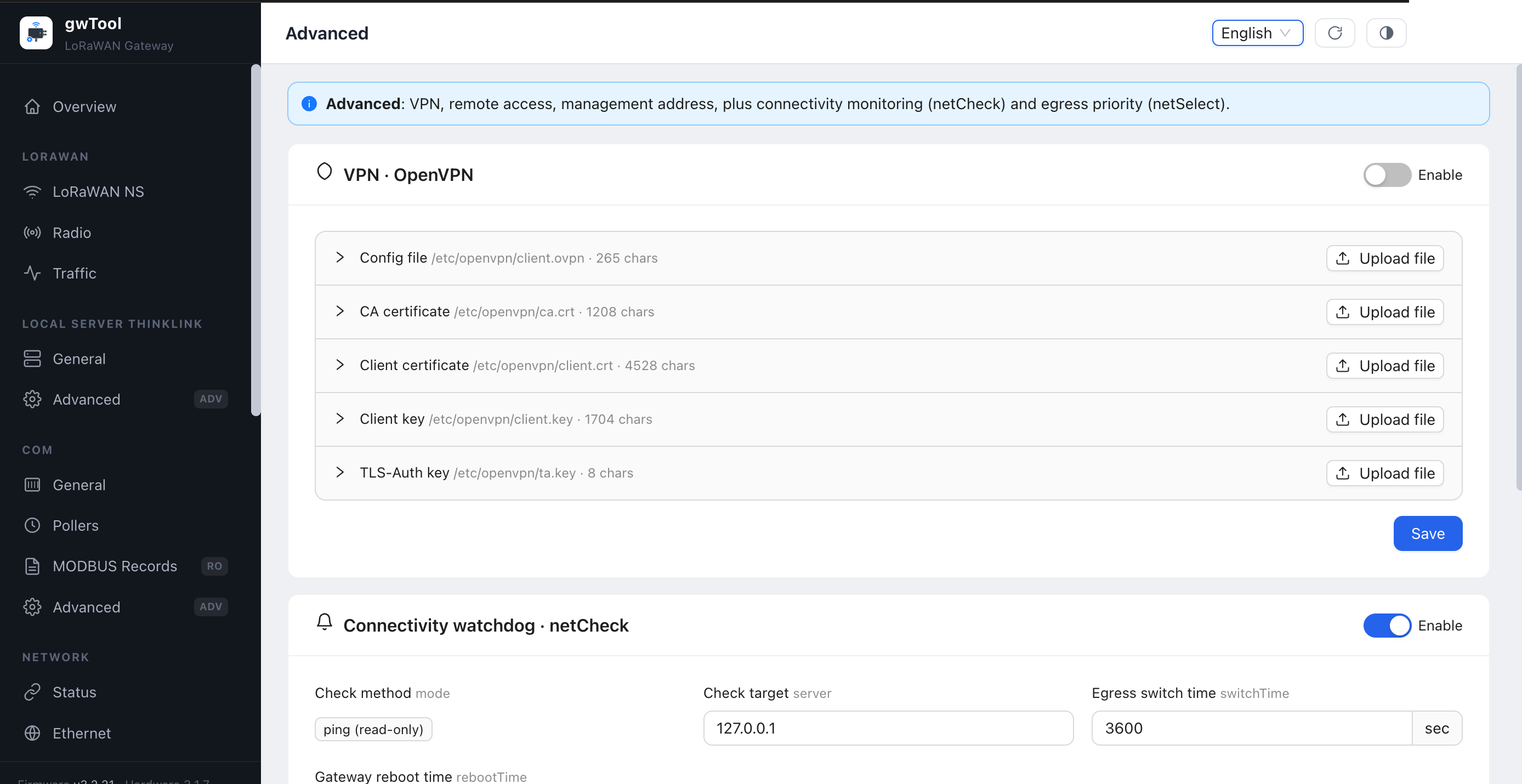Open the Network Status sidebar item
1522x784 pixels.
(x=125, y=692)
